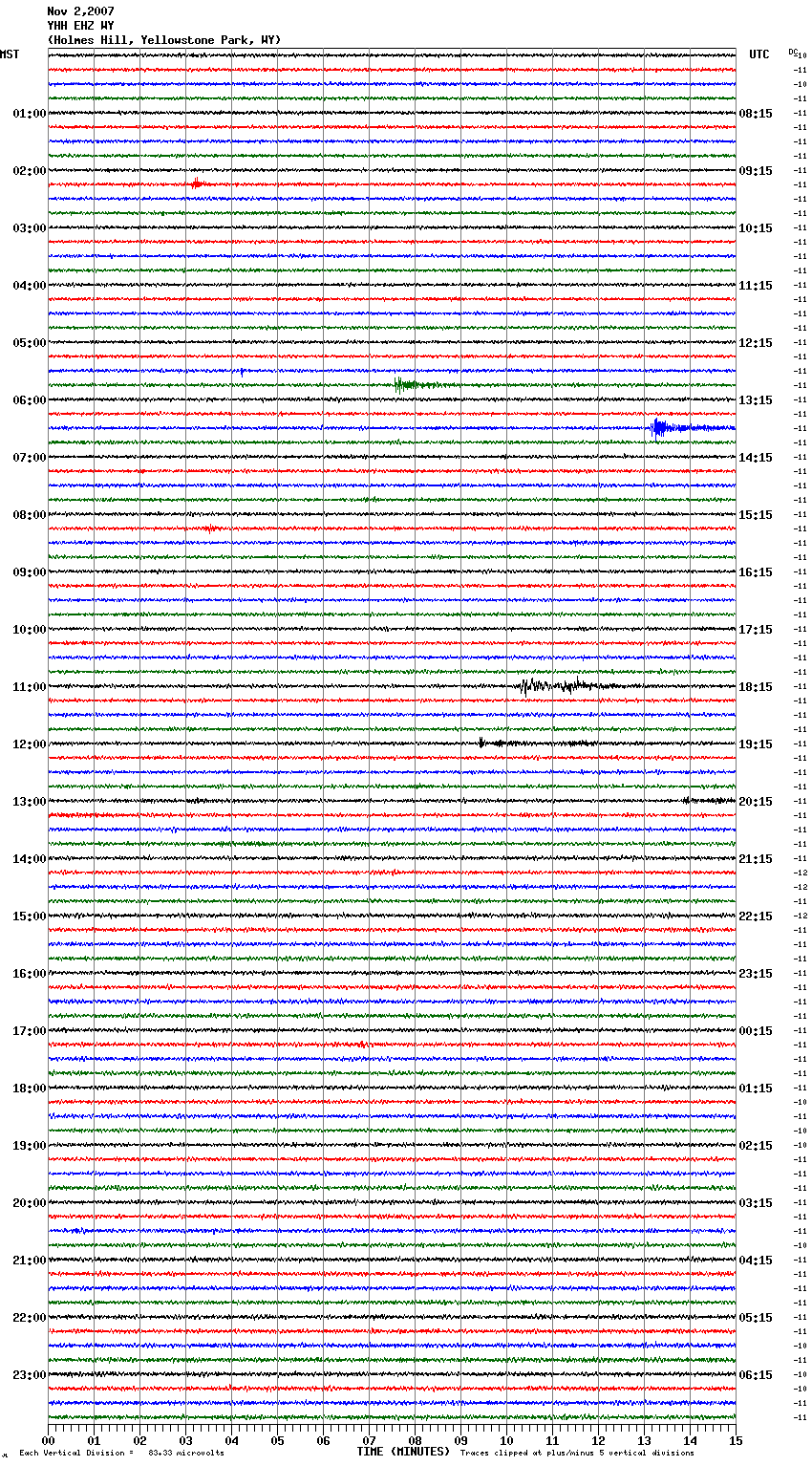This screenshot has height=1466, width=812.
Task: Click minute 00 tick label on bottom axis
Action: coord(48,1440)
